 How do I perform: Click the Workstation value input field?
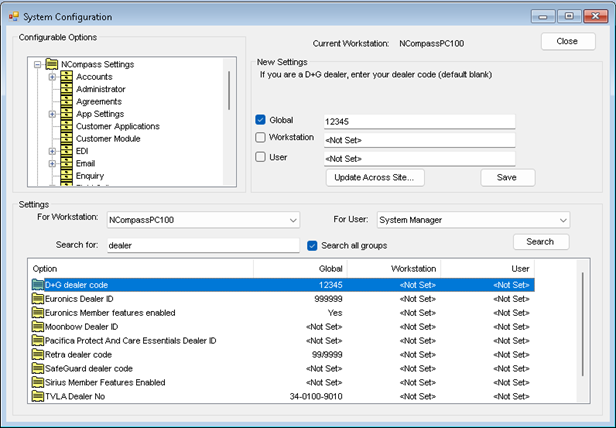(419, 140)
